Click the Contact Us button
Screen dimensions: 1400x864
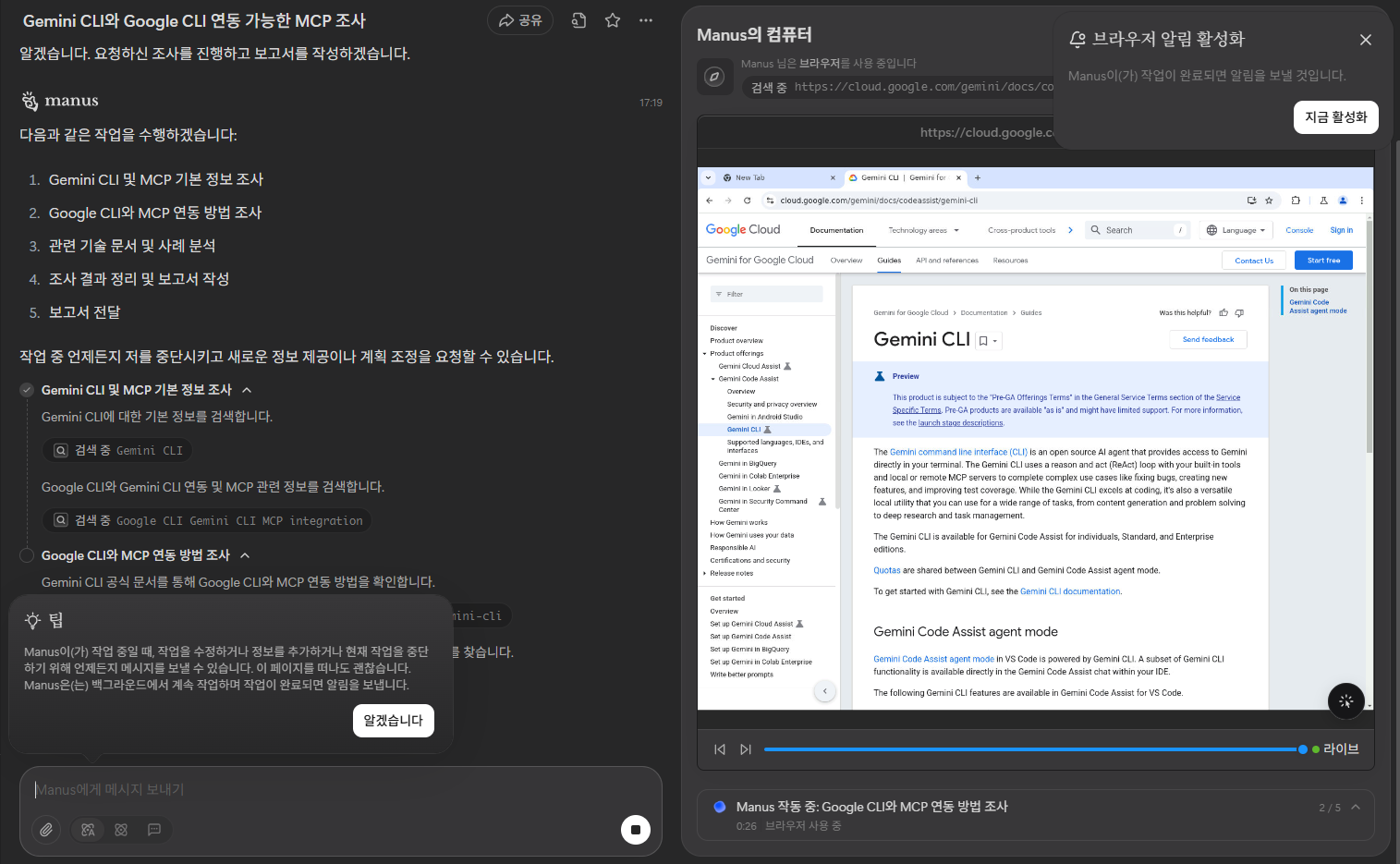pyautogui.click(x=1254, y=261)
